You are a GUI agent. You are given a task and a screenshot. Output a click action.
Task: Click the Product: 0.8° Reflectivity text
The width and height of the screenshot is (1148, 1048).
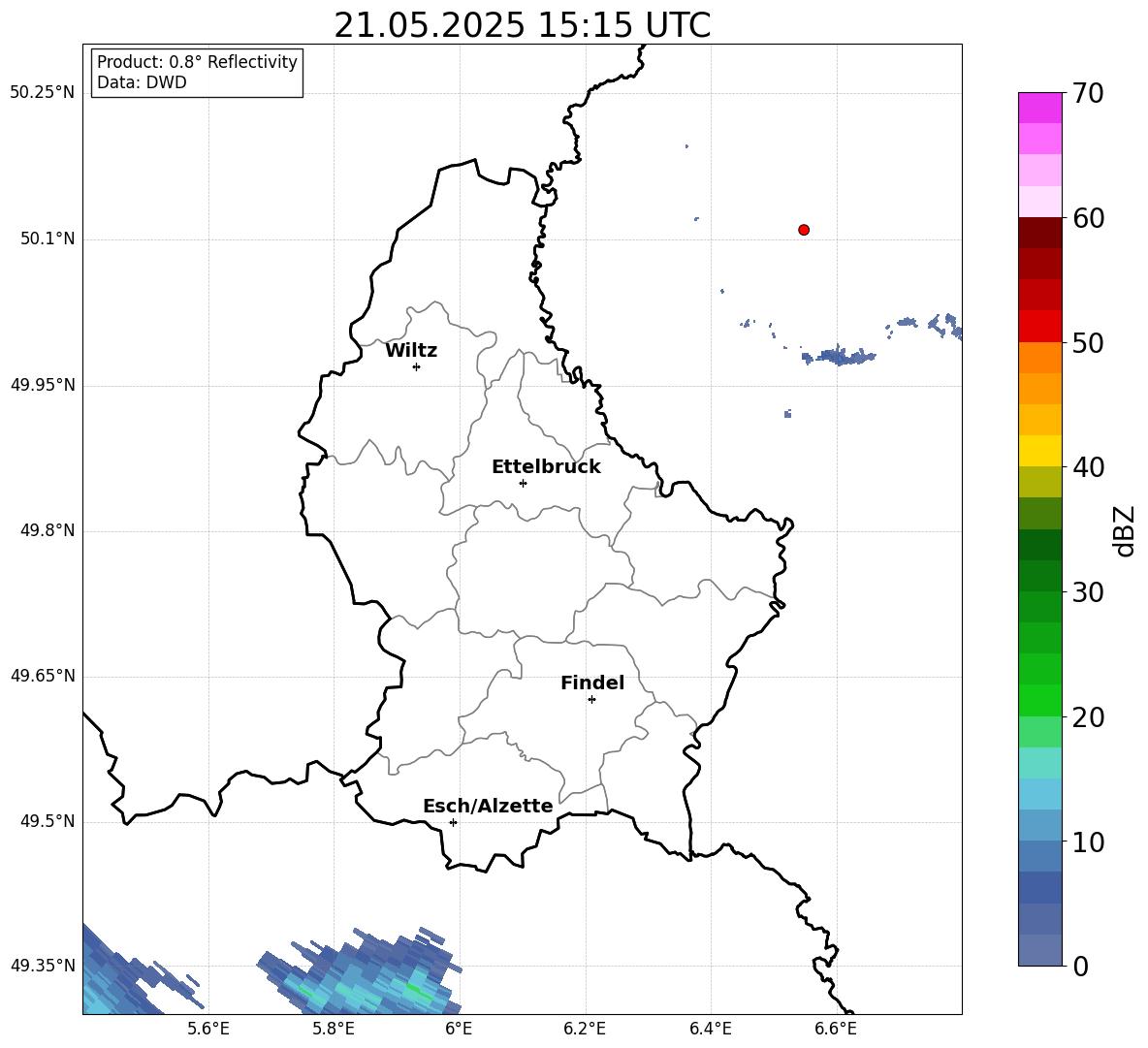tap(197, 61)
